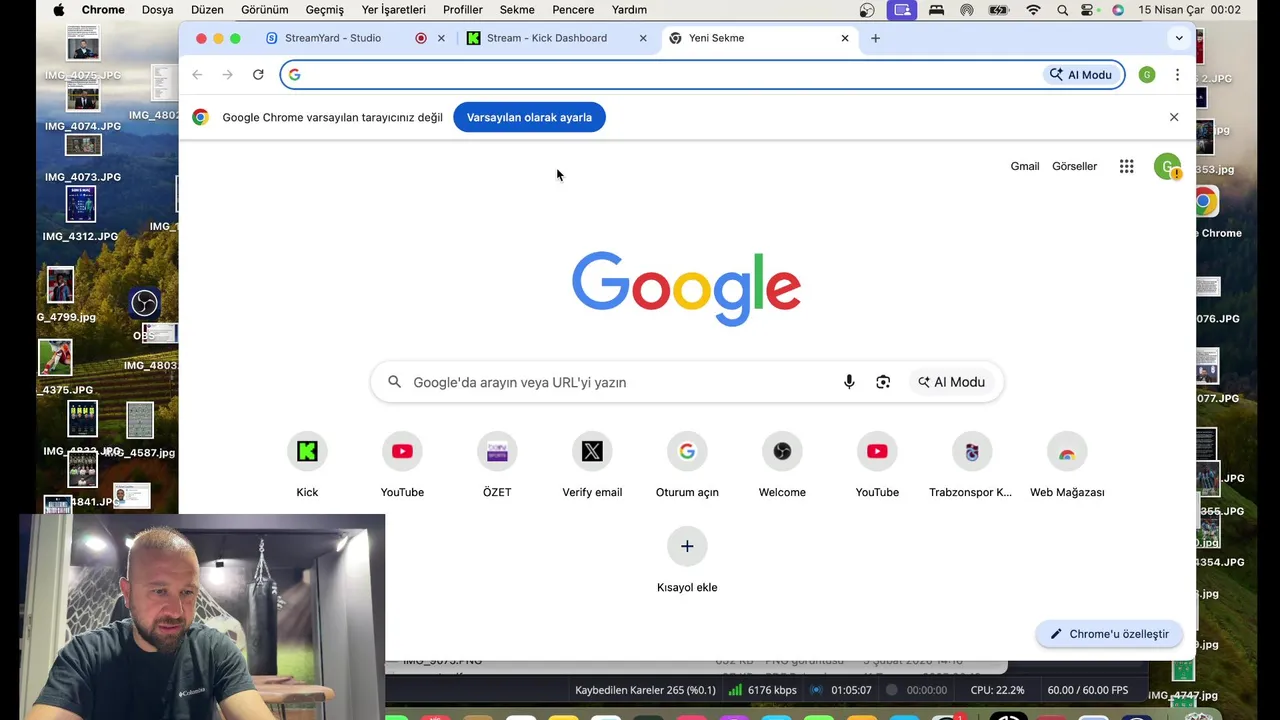1280x720 pixels.
Task: Open the tab search dropdown arrow
Action: [x=1179, y=38]
